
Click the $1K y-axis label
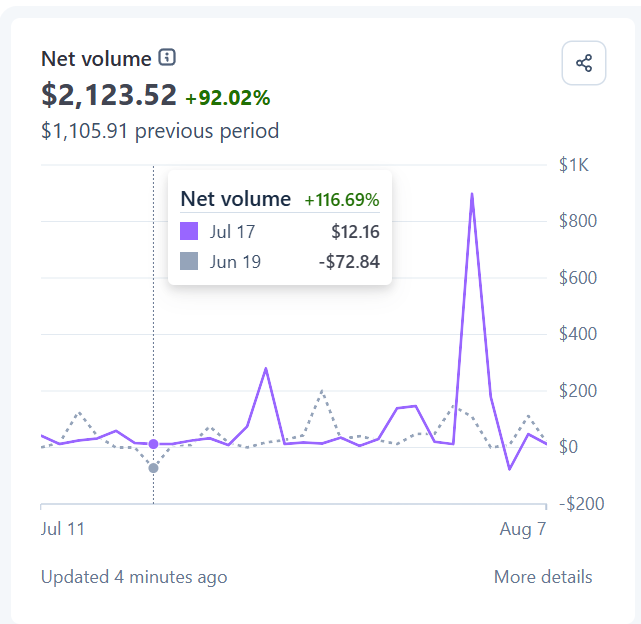(x=574, y=165)
